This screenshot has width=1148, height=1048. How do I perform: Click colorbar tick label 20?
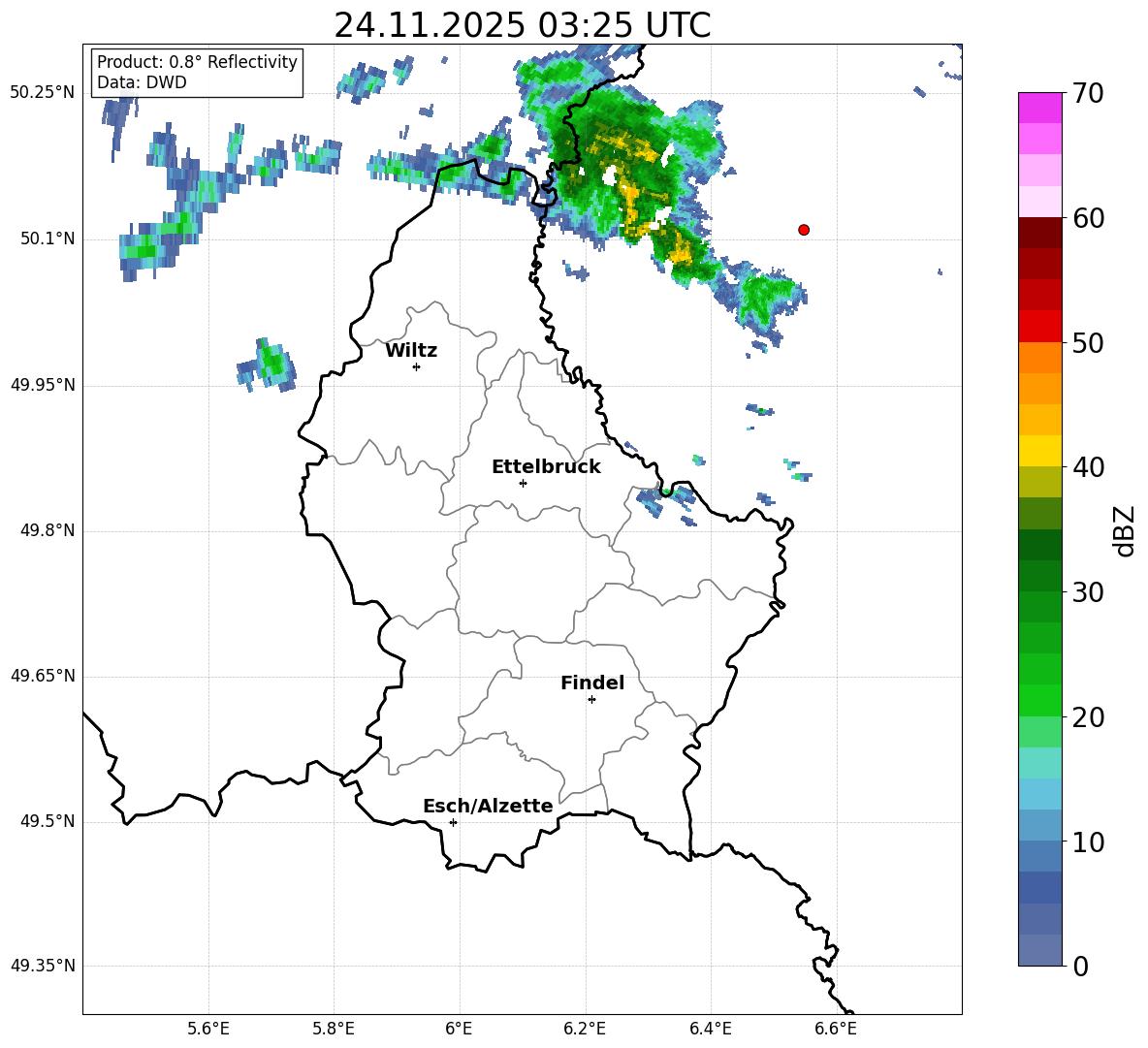[1088, 716]
